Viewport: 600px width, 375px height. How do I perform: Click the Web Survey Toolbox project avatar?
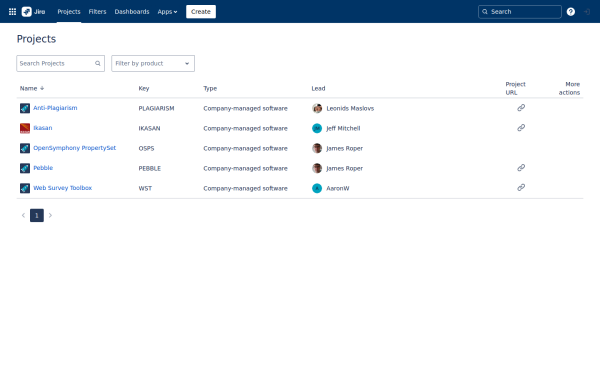pyautogui.click(x=25, y=188)
